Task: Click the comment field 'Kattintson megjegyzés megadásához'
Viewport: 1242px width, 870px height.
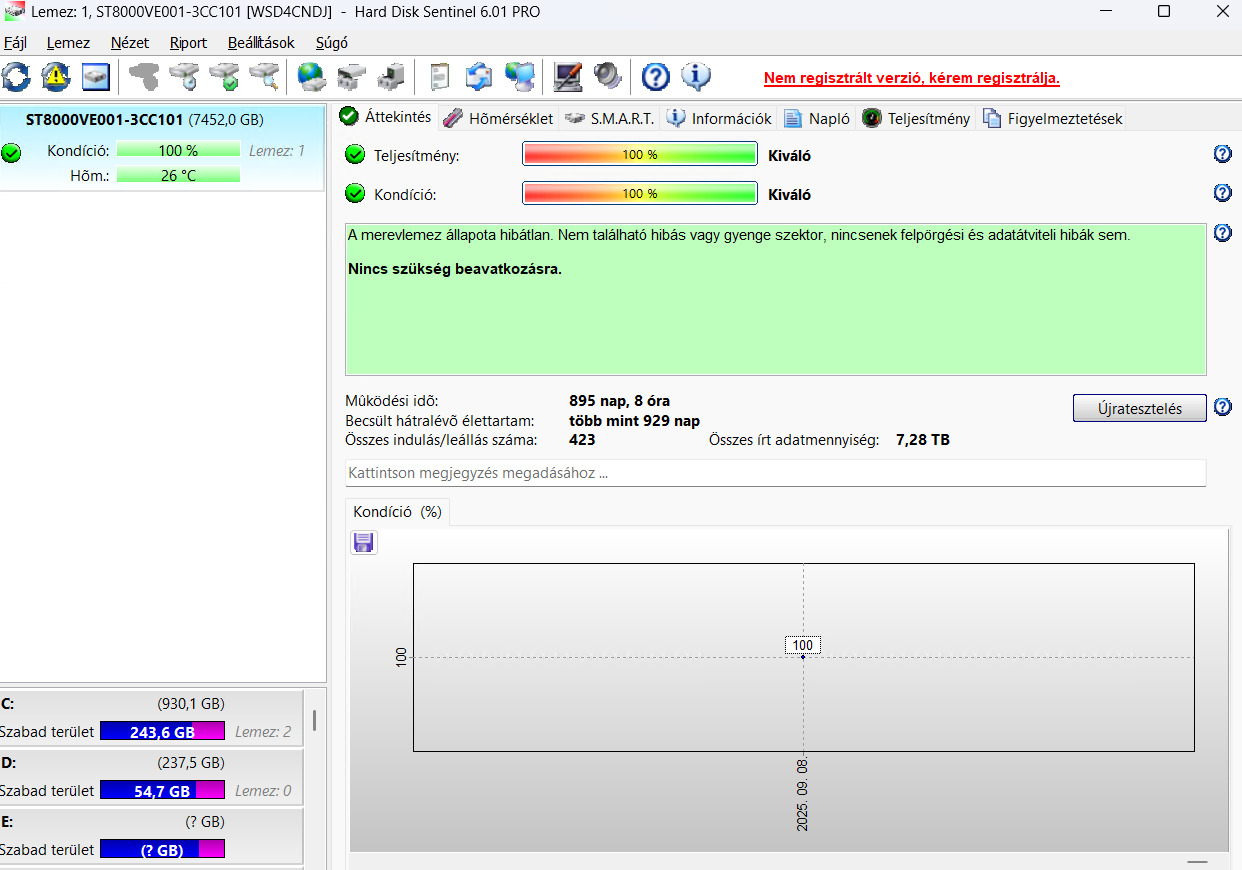Action: [x=775, y=473]
